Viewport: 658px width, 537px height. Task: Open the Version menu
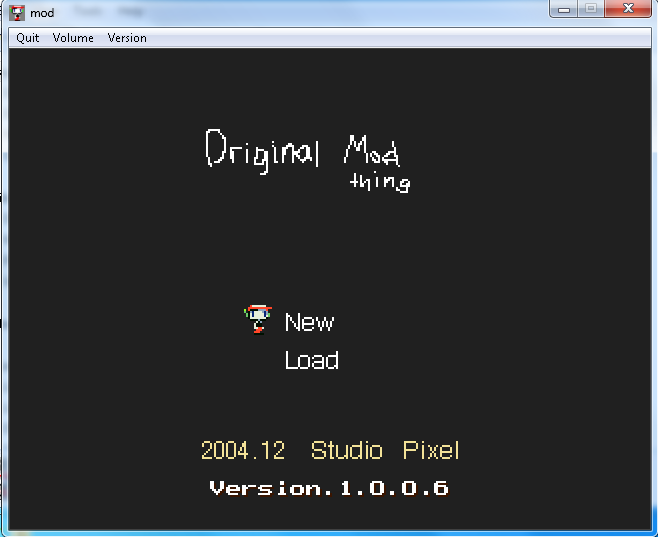point(127,38)
